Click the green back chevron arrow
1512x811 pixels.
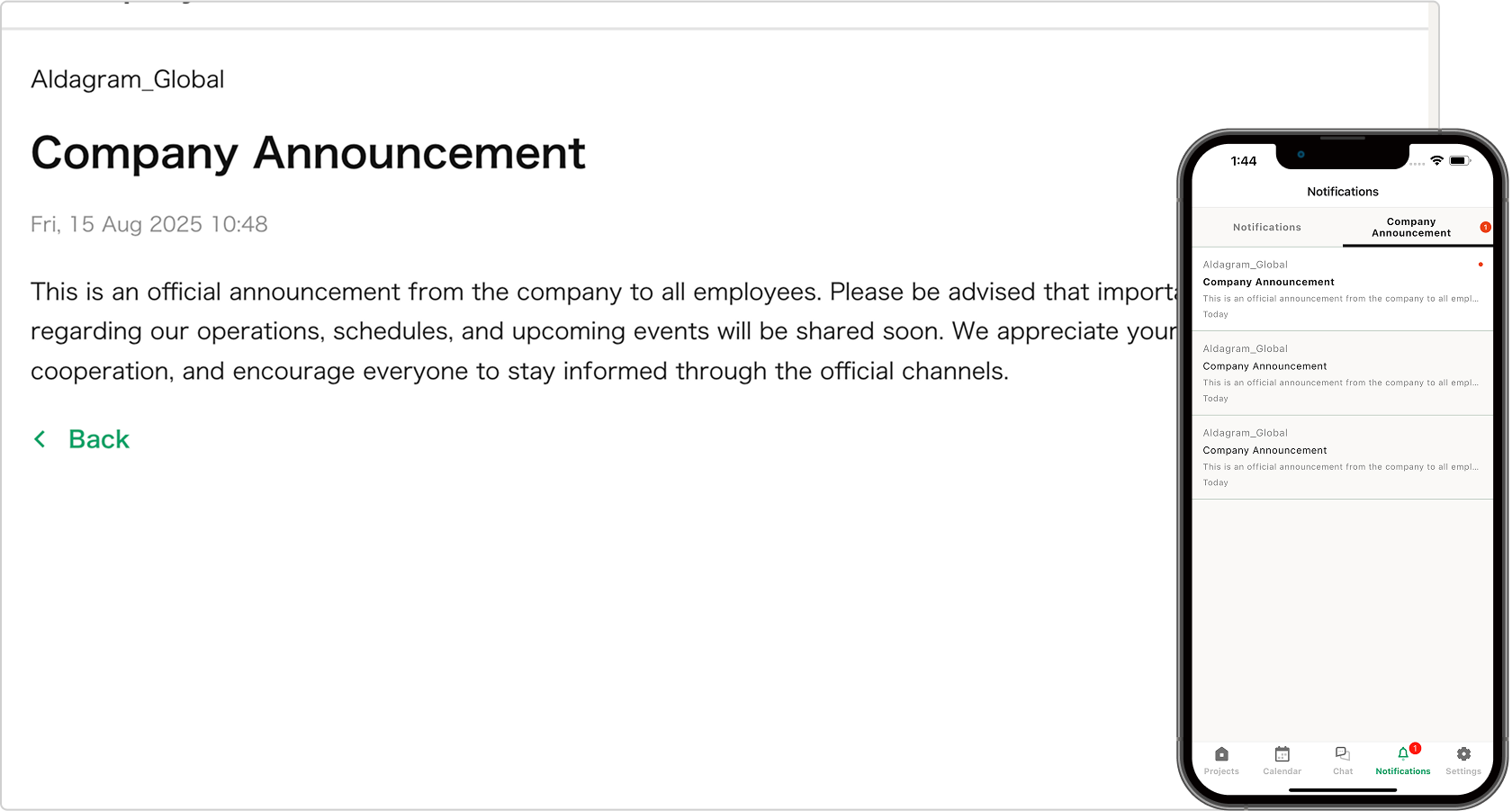(x=40, y=439)
